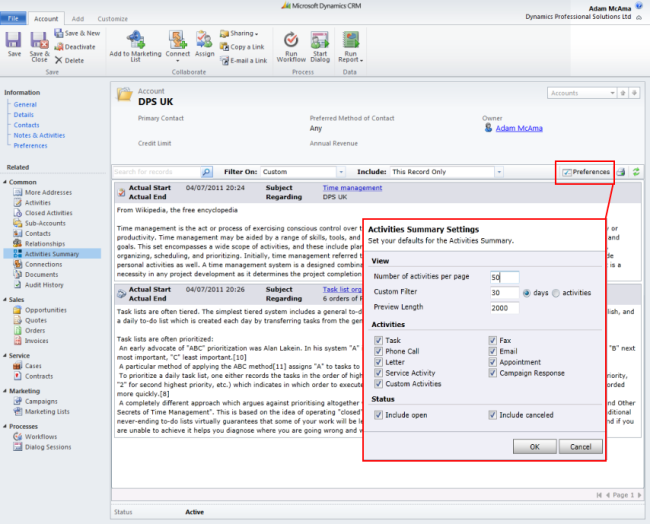Click E-mail a Link
Viewport: 650px width, 524px height.
243,61
